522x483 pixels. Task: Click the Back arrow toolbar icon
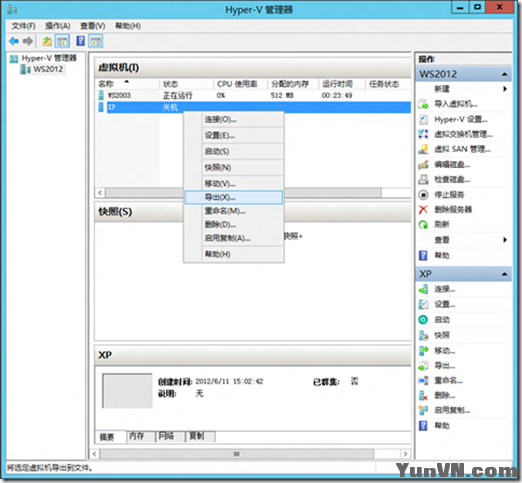coord(14,41)
